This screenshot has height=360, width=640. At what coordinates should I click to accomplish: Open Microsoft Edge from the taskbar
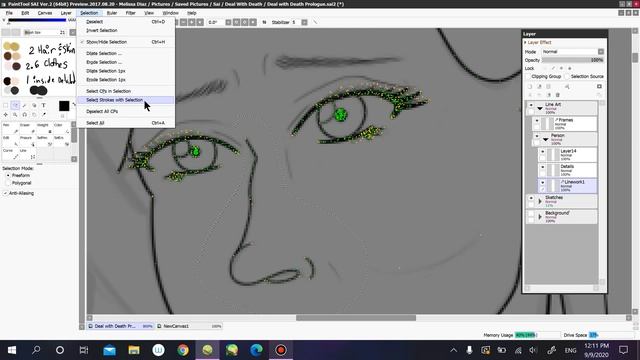coord(256,350)
